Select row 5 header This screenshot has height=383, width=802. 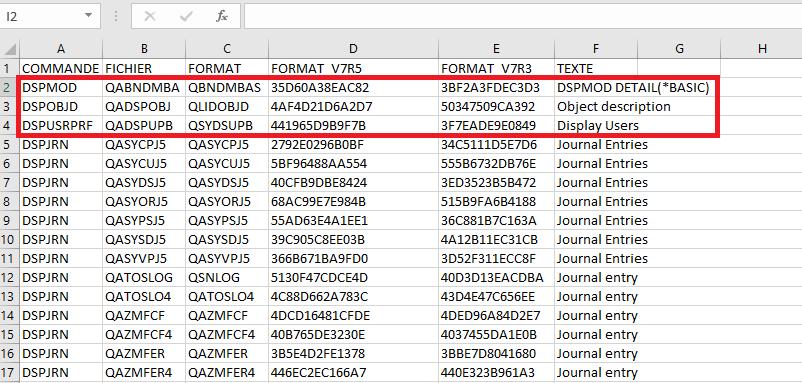tap(10, 144)
